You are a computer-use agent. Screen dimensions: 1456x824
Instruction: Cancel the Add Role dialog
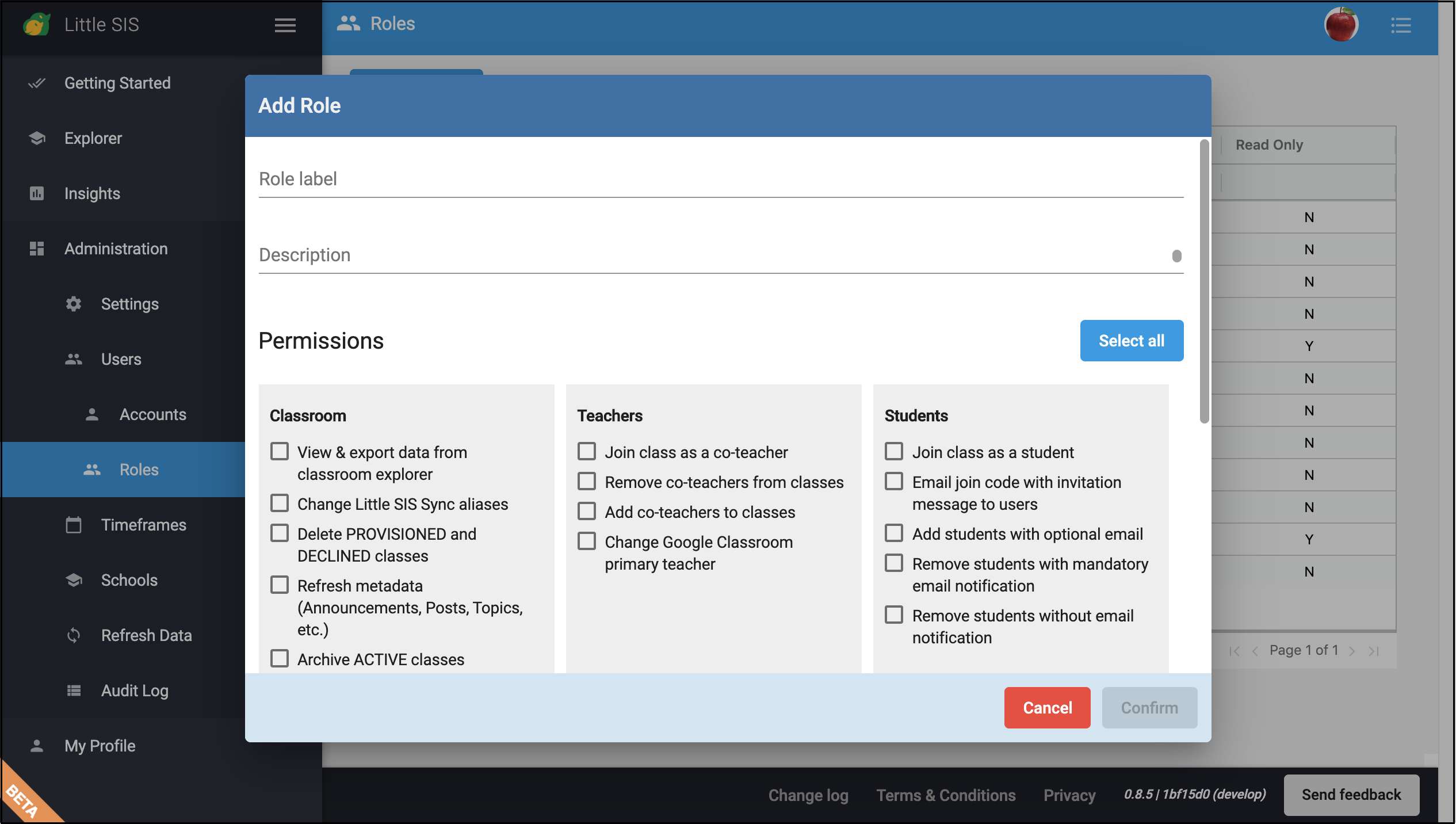click(x=1047, y=707)
